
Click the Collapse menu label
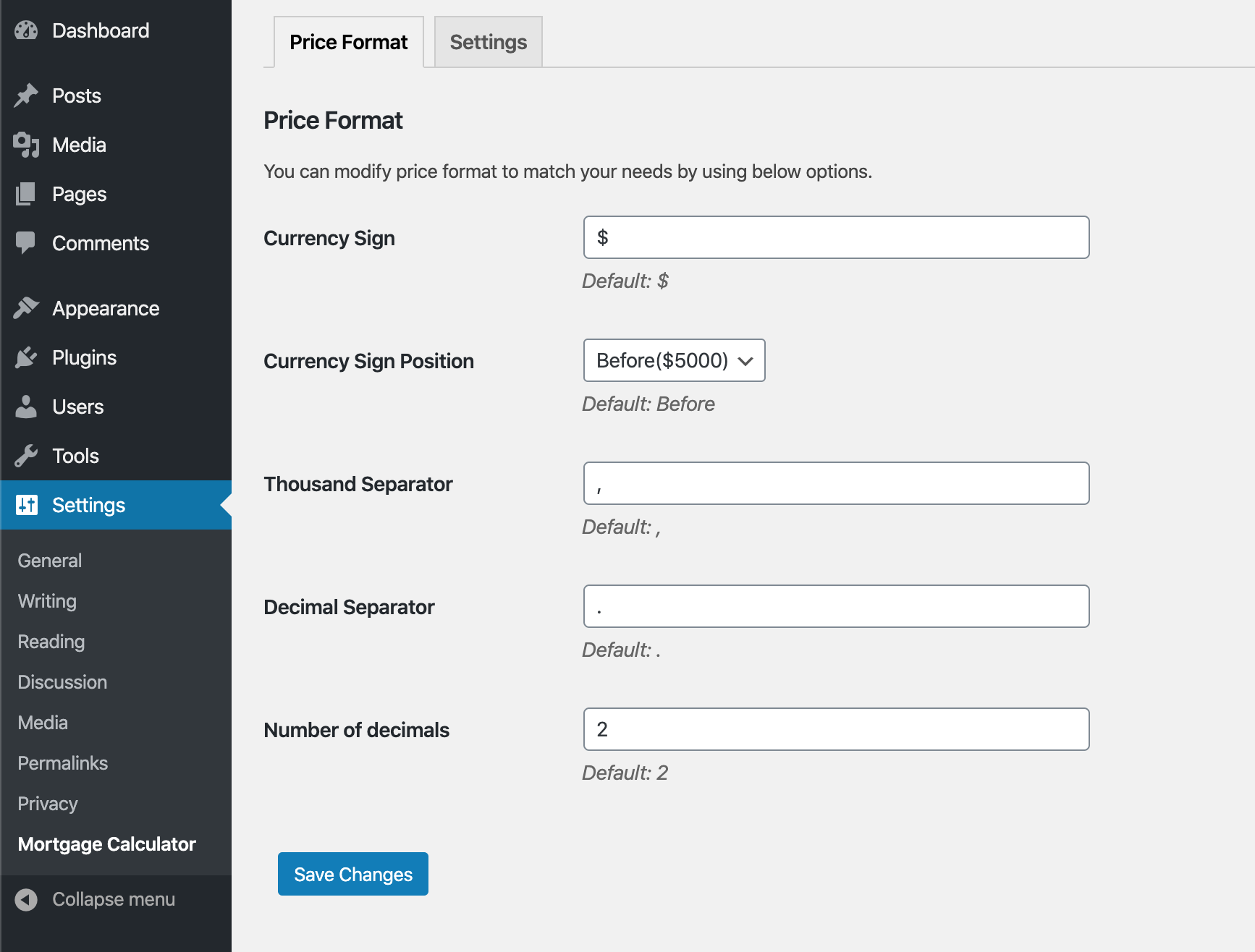(x=114, y=899)
